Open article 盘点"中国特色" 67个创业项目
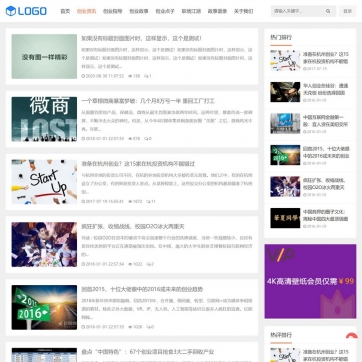This screenshot has width=362, height=362. pos(148,352)
